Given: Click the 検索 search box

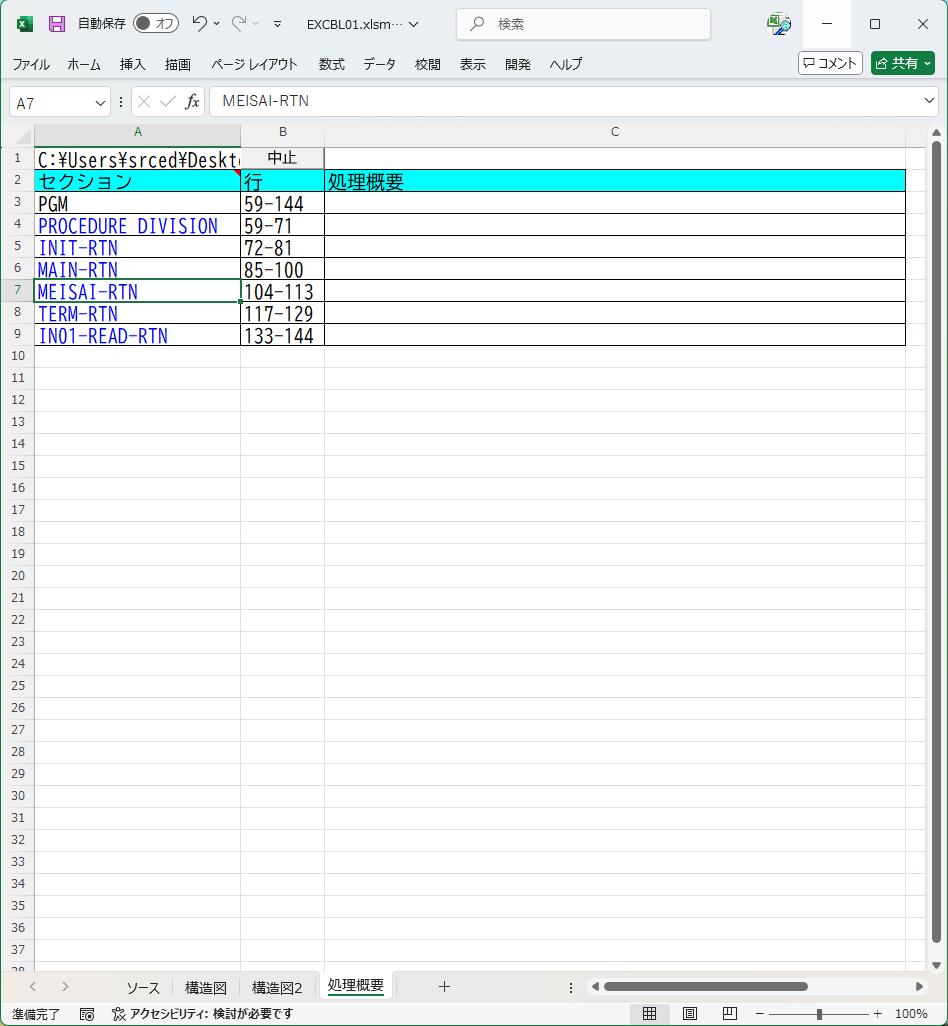Looking at the screenshot, I should tap(583, 24).
